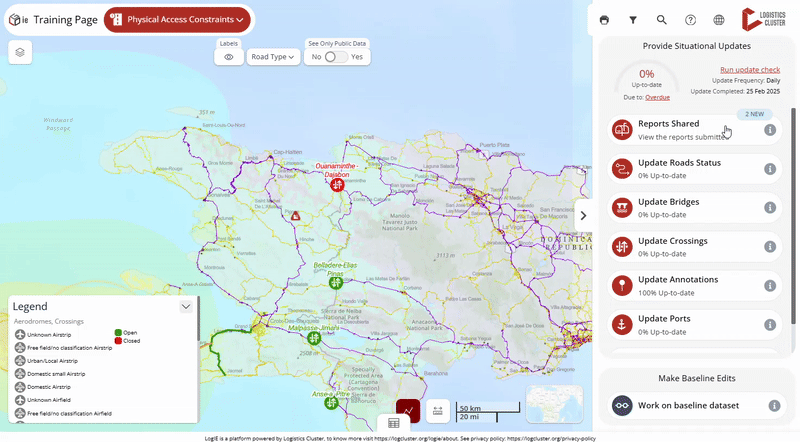This screenshot has width=800, height=442.
Task: Show info for Reports Shared
Action: (770, 130)
